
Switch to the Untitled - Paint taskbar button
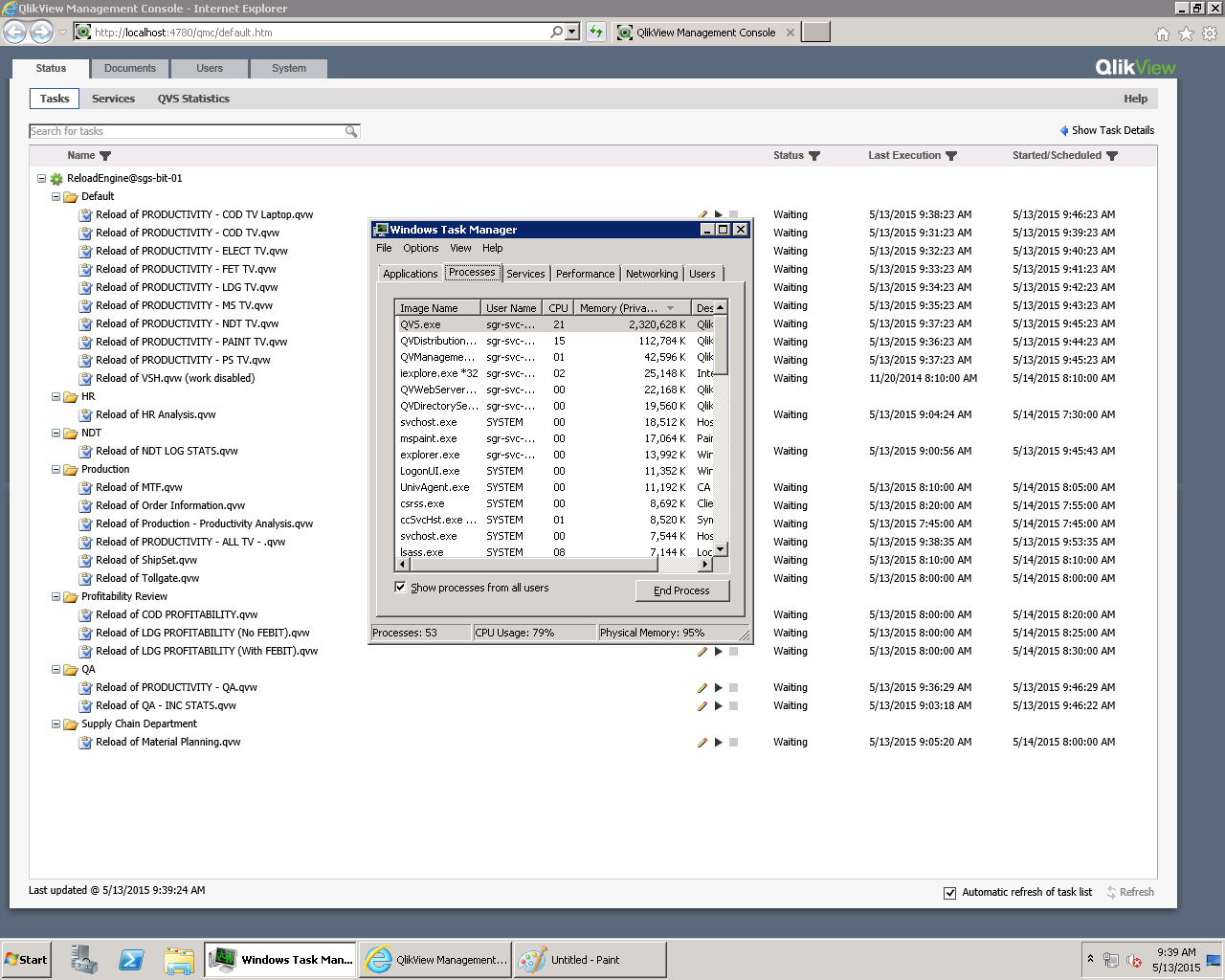point(590,960)
